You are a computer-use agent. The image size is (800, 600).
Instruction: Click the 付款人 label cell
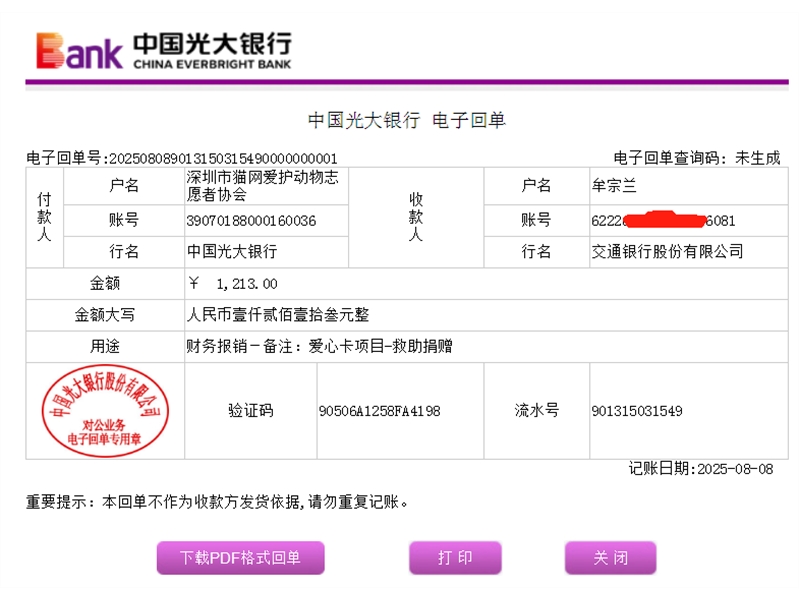point(44,217)
